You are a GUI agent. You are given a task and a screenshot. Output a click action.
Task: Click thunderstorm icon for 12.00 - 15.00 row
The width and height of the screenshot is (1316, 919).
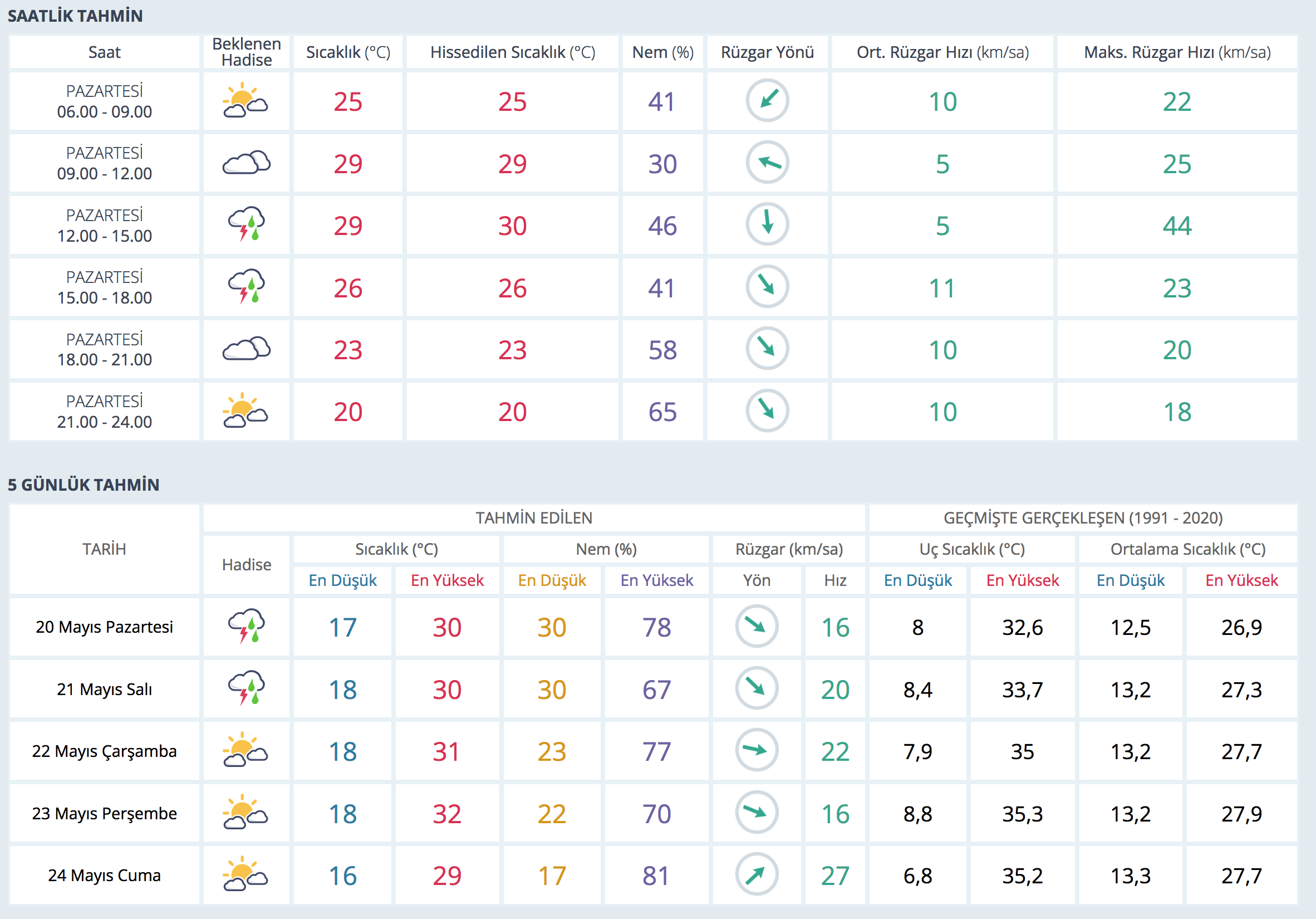246,224
